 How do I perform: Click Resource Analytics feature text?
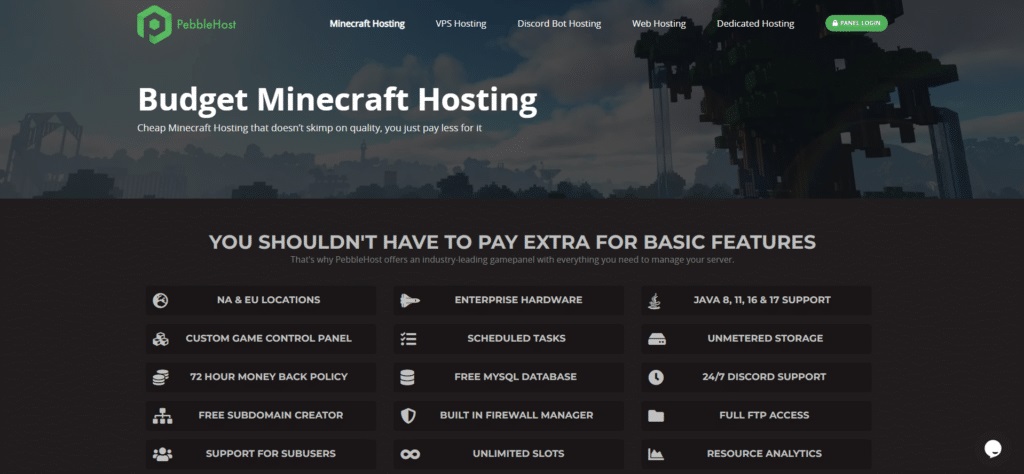[x=764, y=454]
